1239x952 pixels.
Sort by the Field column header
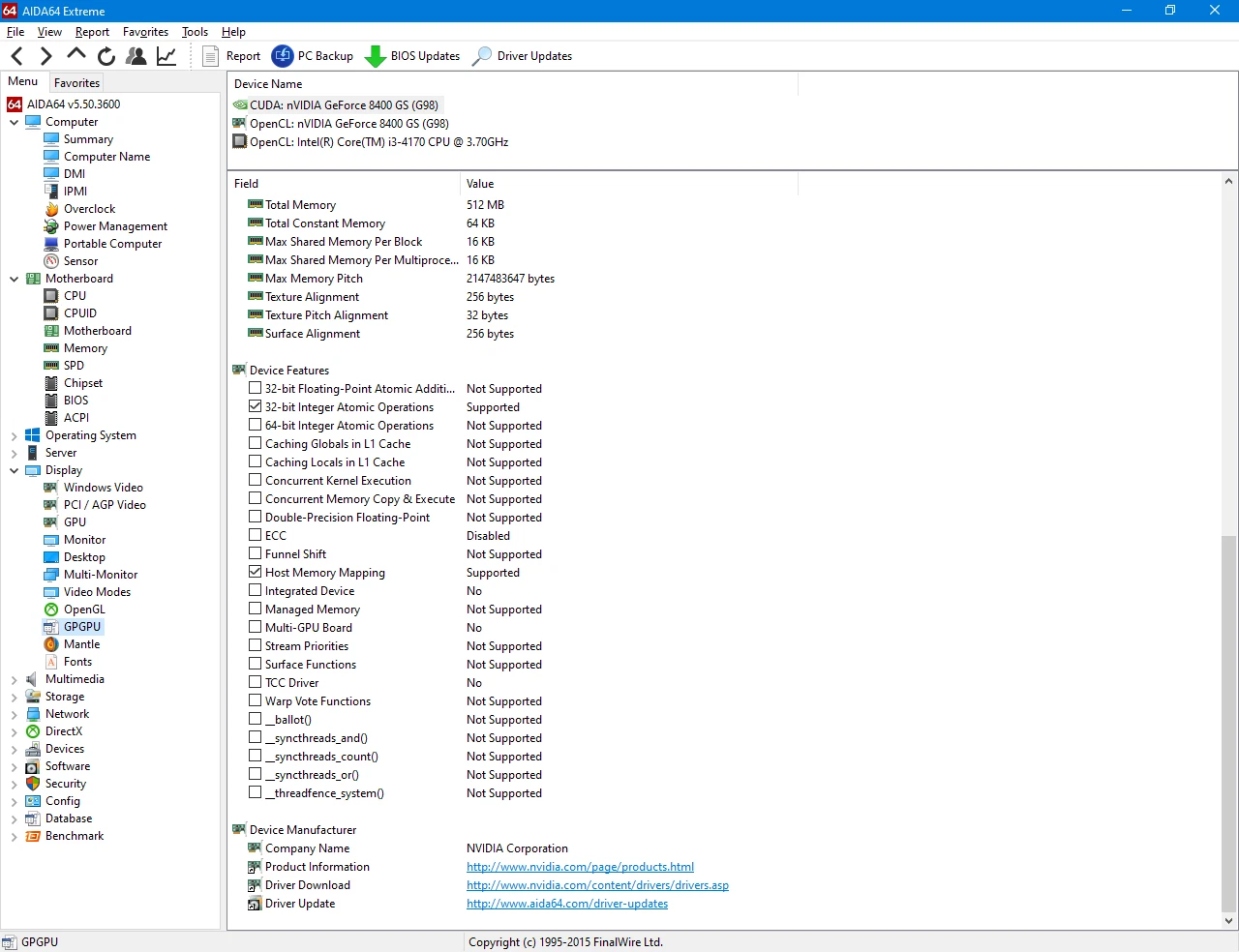point(344,184)
